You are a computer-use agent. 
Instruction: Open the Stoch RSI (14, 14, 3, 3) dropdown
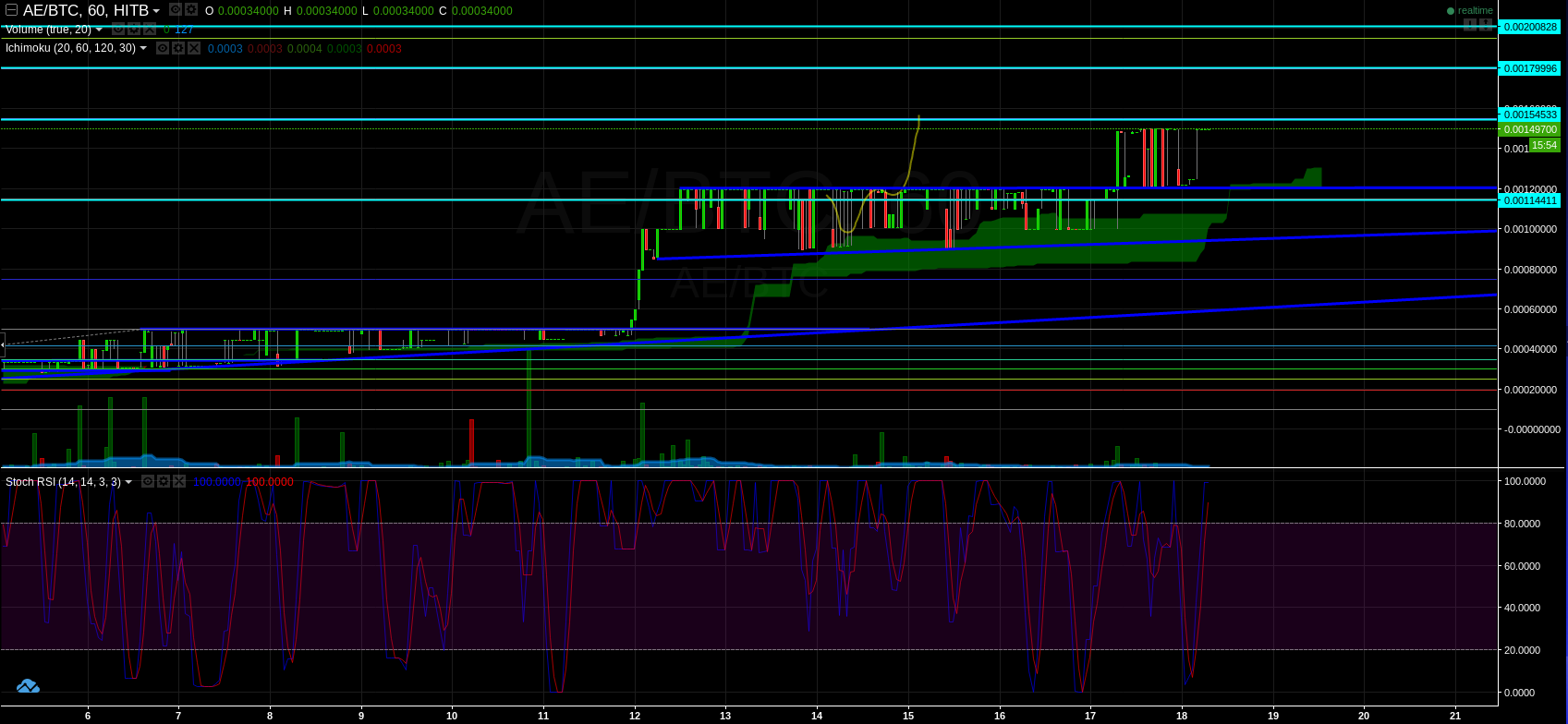pyautogui.click(x=128, y=482)
